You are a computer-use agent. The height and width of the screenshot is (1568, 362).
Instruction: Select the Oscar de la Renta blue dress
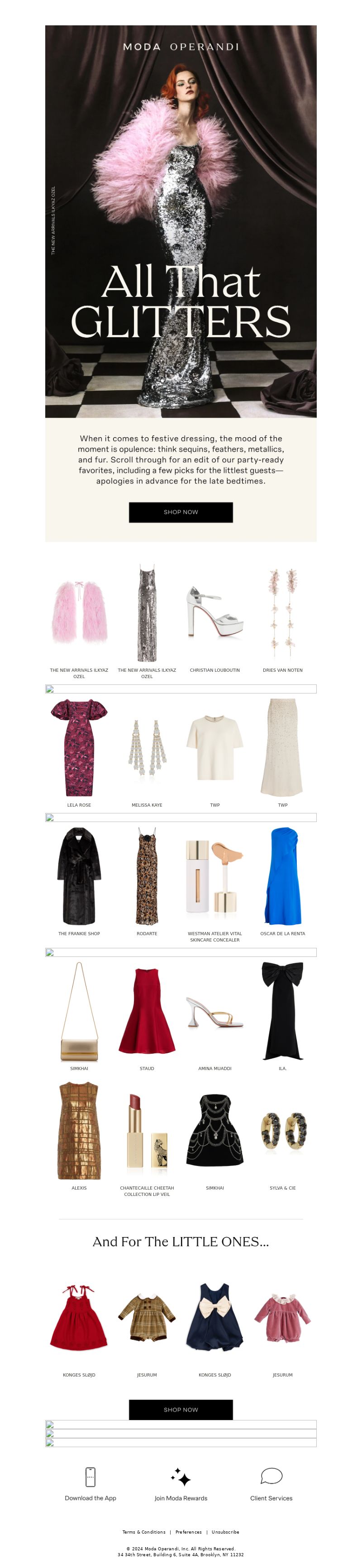[x=283, y=876]
